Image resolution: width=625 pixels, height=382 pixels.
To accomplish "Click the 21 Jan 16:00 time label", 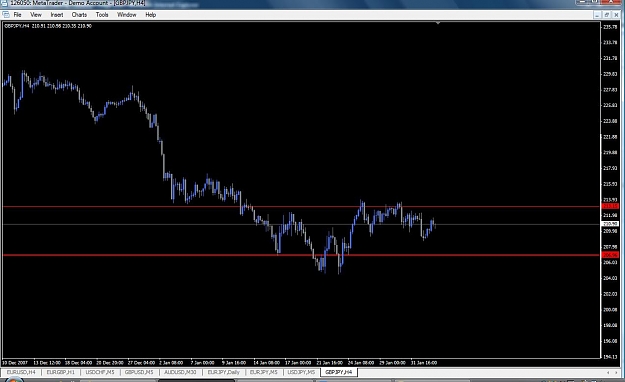I will tap(330, 363).
